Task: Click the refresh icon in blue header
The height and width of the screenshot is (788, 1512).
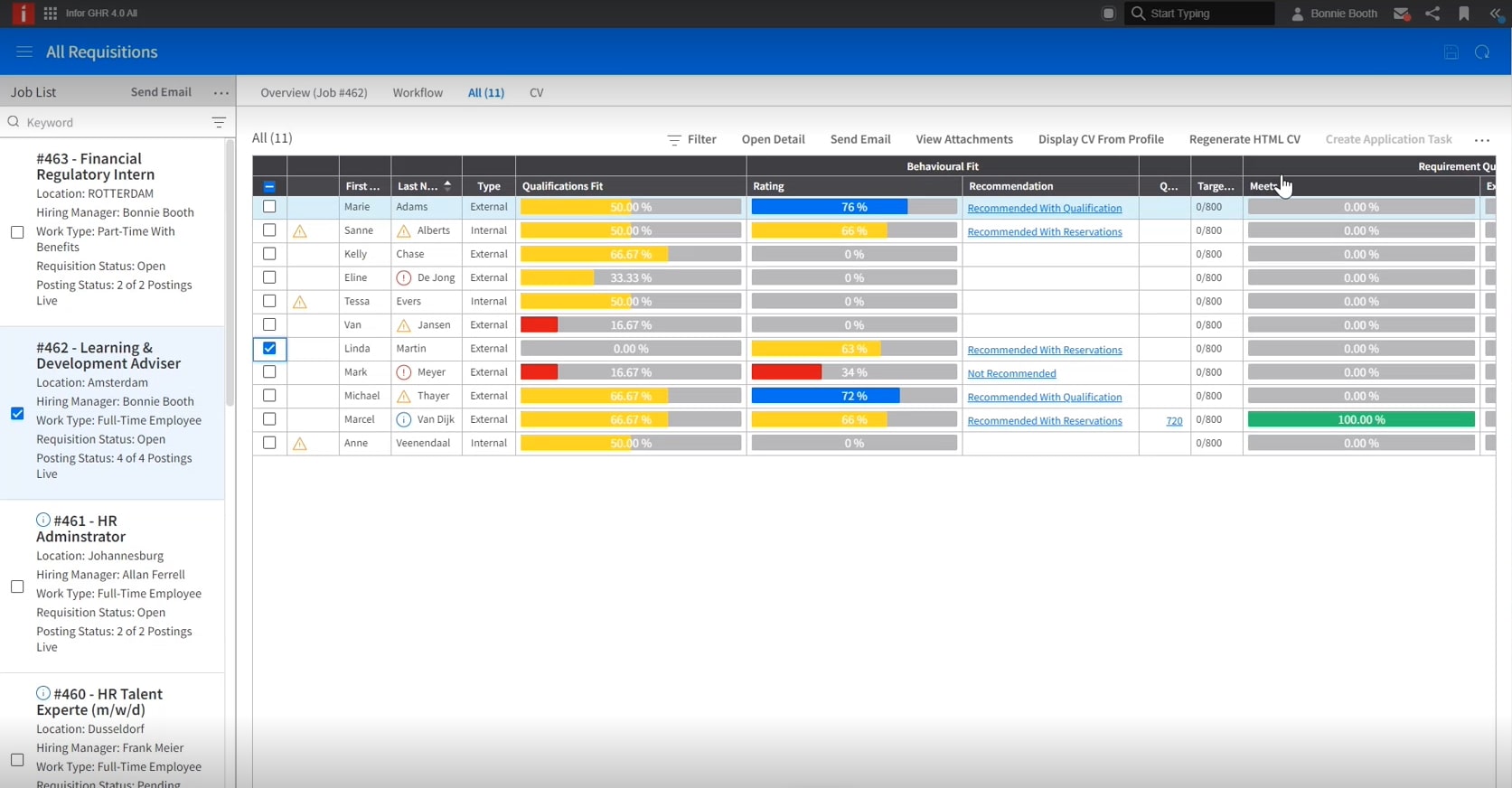Action: [x=1482, y=52]
